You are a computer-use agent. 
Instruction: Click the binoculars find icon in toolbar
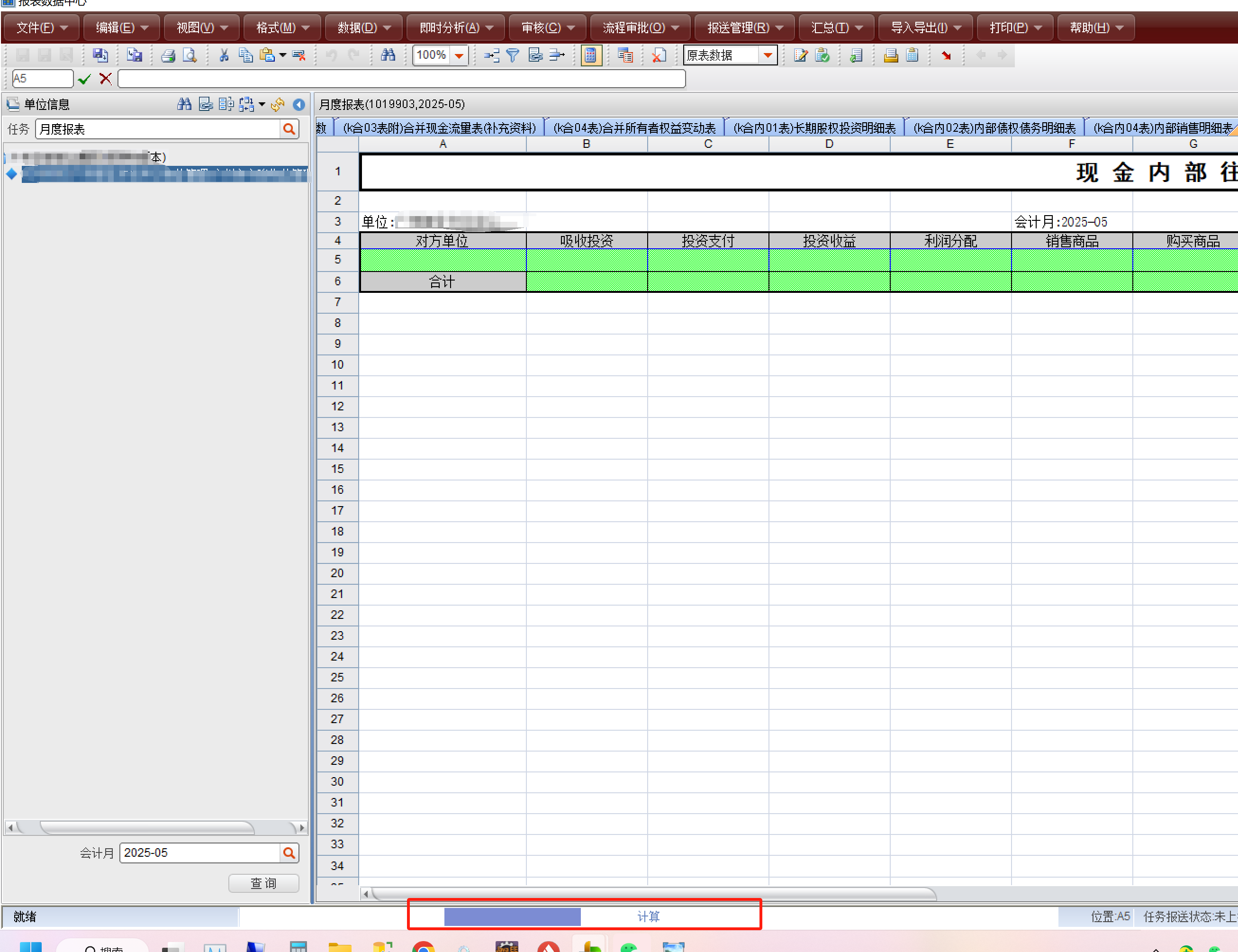point(388,55)
